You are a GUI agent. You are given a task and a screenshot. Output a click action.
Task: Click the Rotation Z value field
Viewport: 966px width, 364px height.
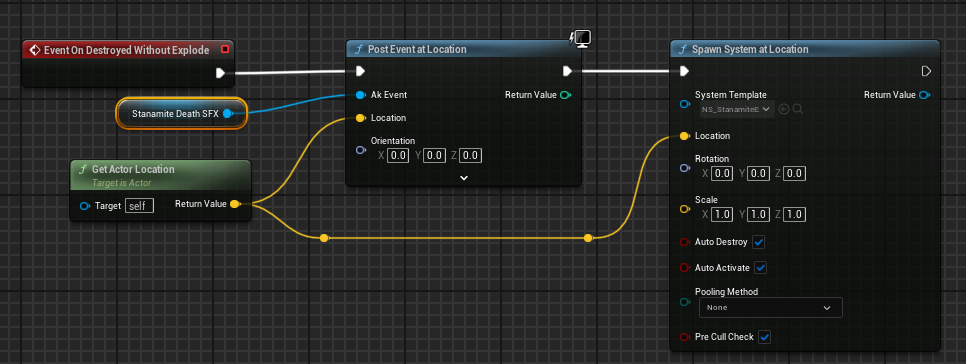795,174
